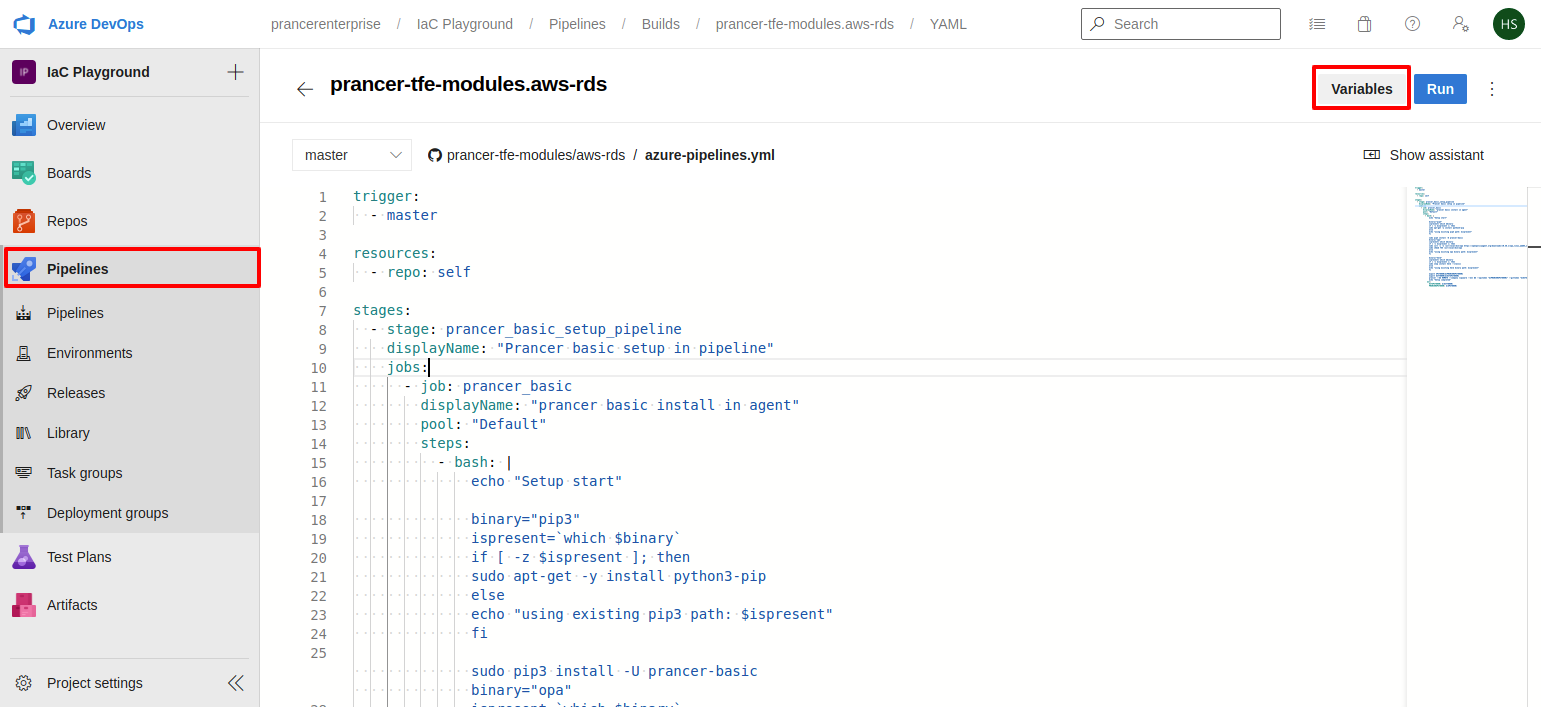Open the help icon
1541x707 pixels.
coord(1412,24)
